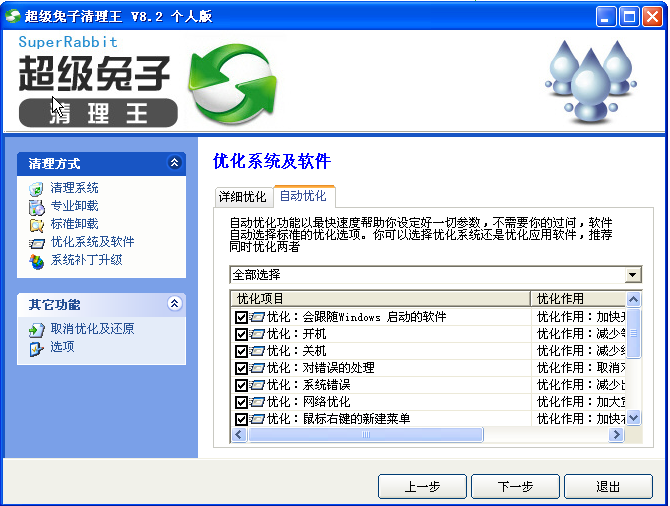
Task: Click the 专业卸载 sidebar icon
Action: tap(36, 207)
